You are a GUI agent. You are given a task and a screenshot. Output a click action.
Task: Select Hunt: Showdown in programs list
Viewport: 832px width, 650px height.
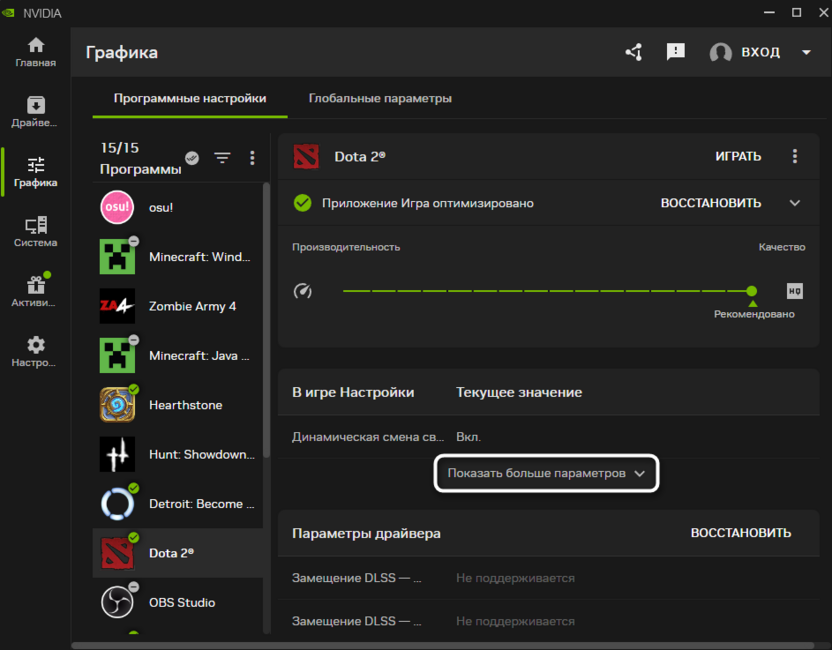click(x=178, y=454)
